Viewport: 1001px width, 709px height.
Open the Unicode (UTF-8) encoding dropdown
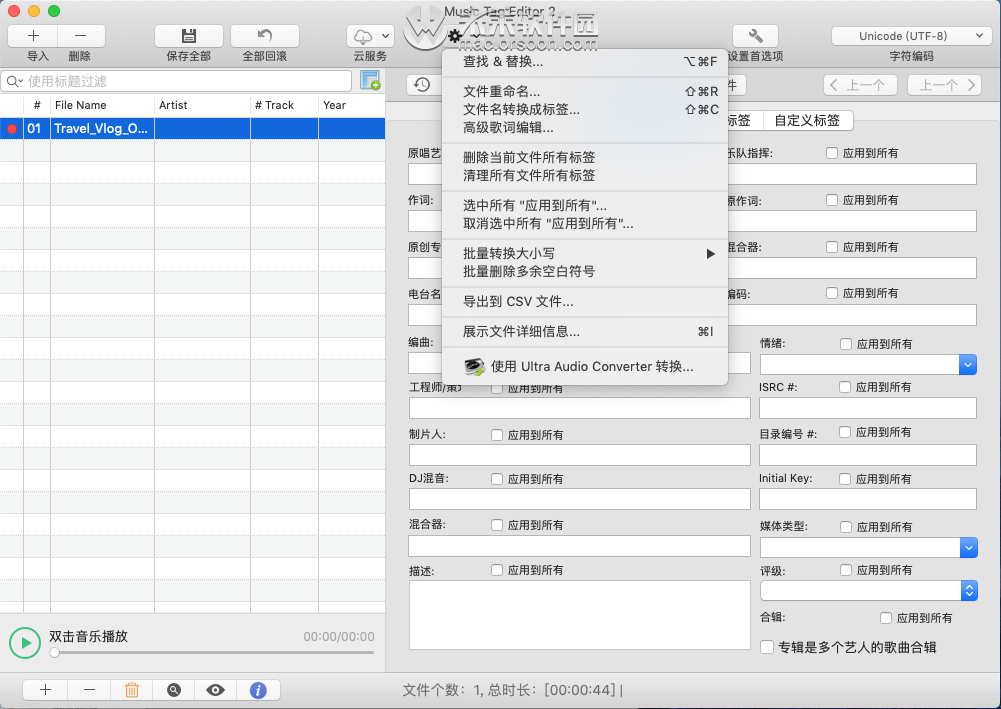point(905,34)
